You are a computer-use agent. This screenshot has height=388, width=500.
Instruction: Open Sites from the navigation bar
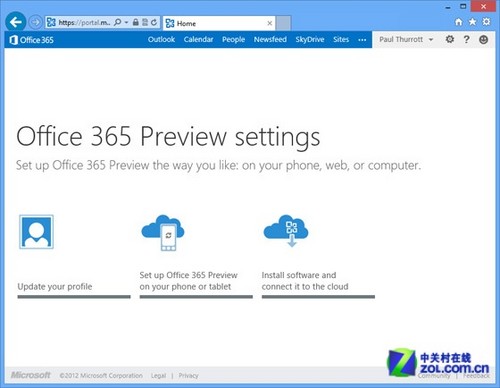click(x=341, y=39)
